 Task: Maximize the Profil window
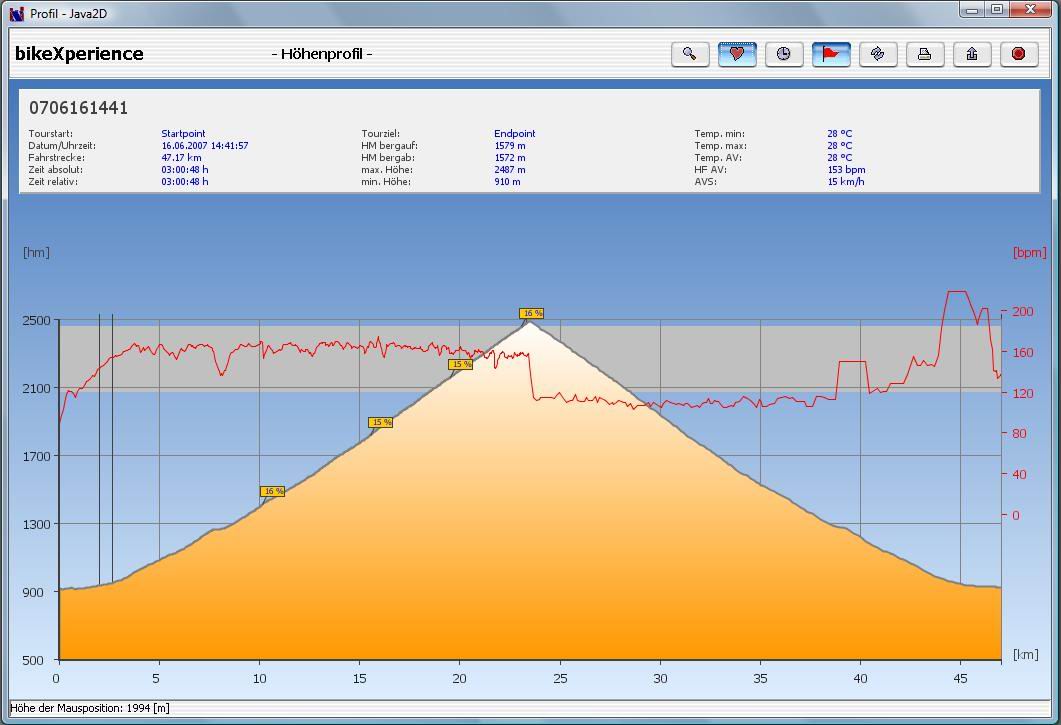(x=997, y=10)
